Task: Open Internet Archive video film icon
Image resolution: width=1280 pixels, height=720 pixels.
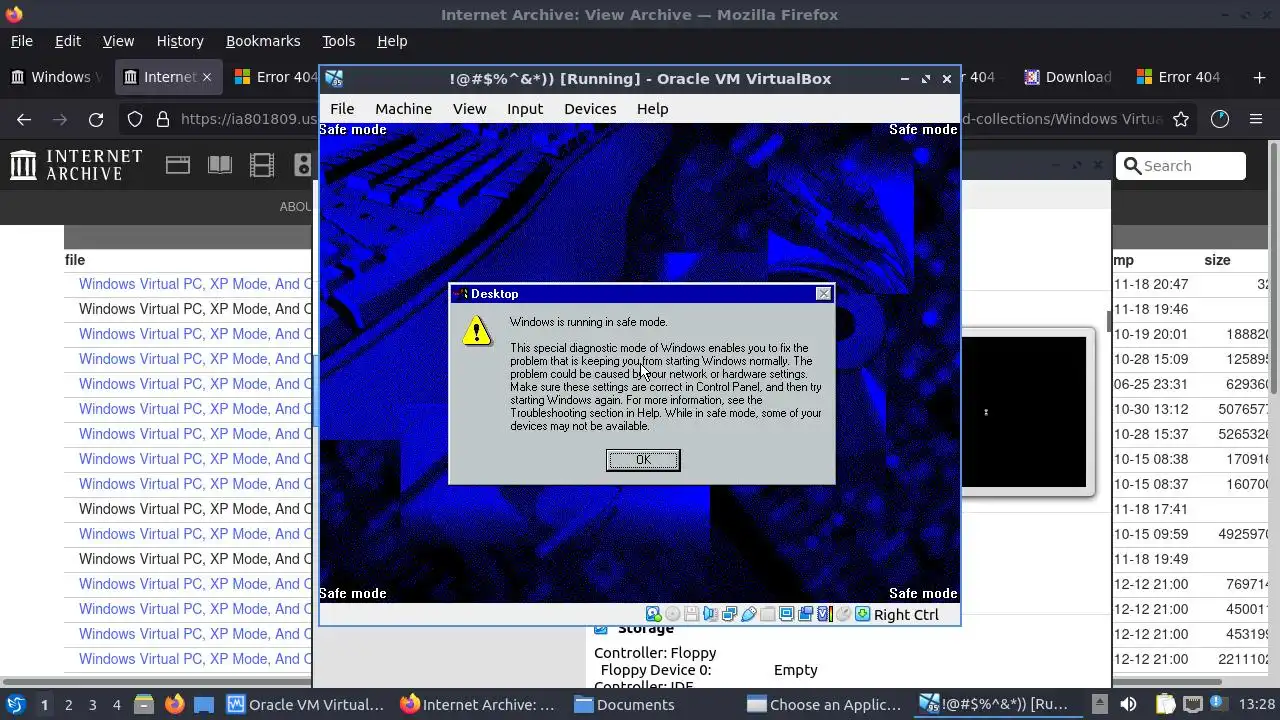Action: (x=262, y=165)
